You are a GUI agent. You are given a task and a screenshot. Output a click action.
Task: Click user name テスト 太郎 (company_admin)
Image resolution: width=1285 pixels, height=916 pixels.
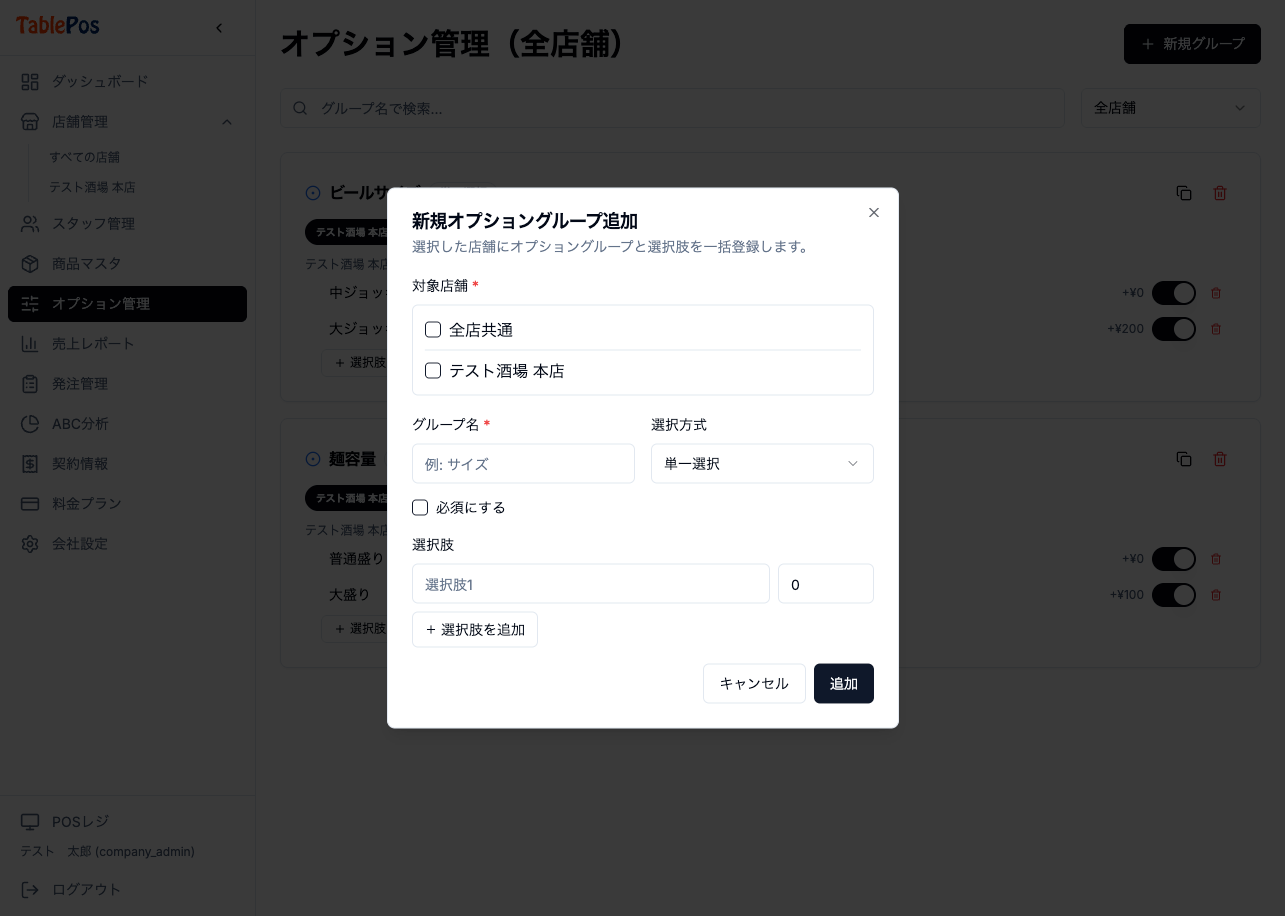[107, 852]
